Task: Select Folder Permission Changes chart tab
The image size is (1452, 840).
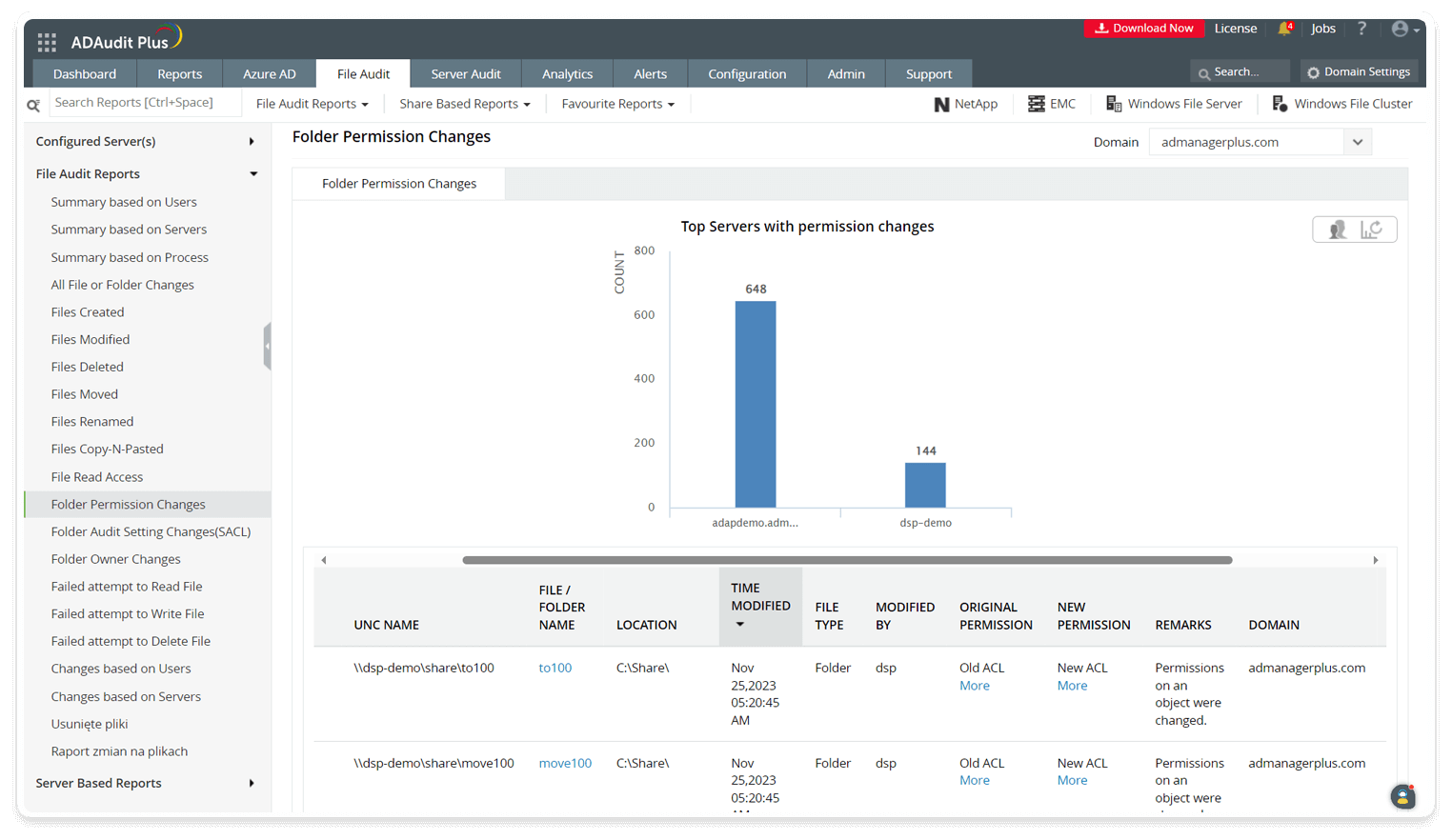Action: (399, 184)
